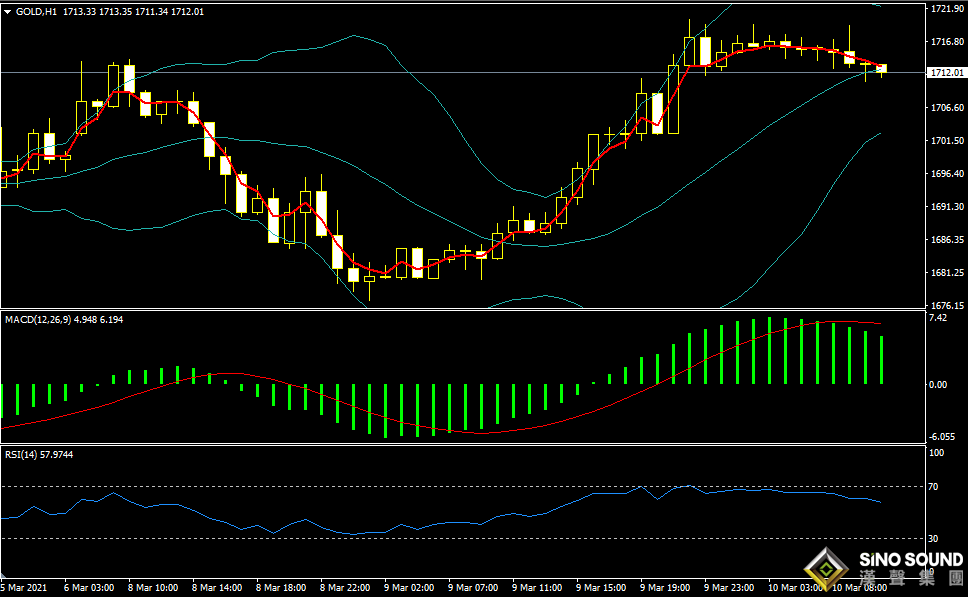
Task: Click the Sino Sound diamond logo
Action: click(829, 568)
